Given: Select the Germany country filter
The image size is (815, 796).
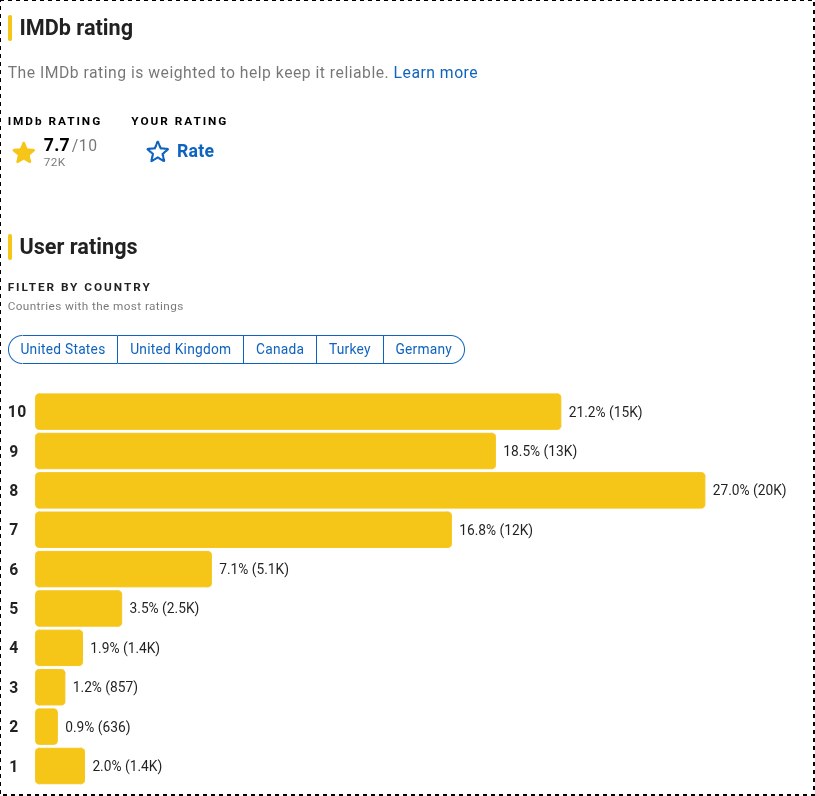Looking at the screenshot, I should tap(424, 349).
